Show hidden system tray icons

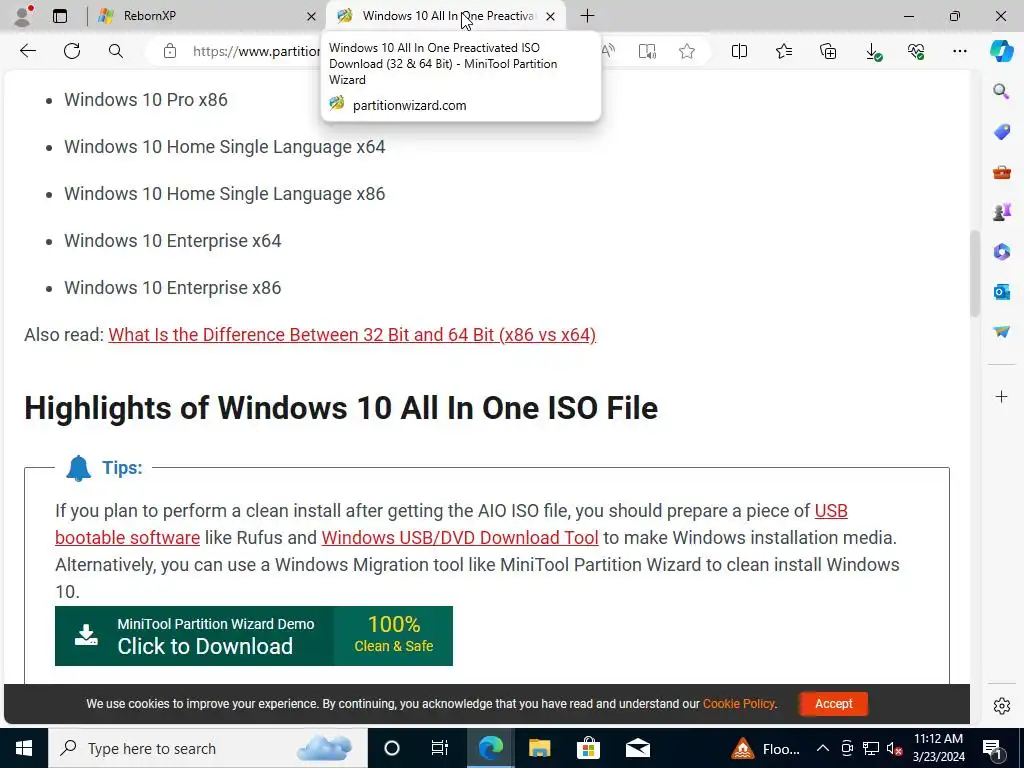click(823, 748)
